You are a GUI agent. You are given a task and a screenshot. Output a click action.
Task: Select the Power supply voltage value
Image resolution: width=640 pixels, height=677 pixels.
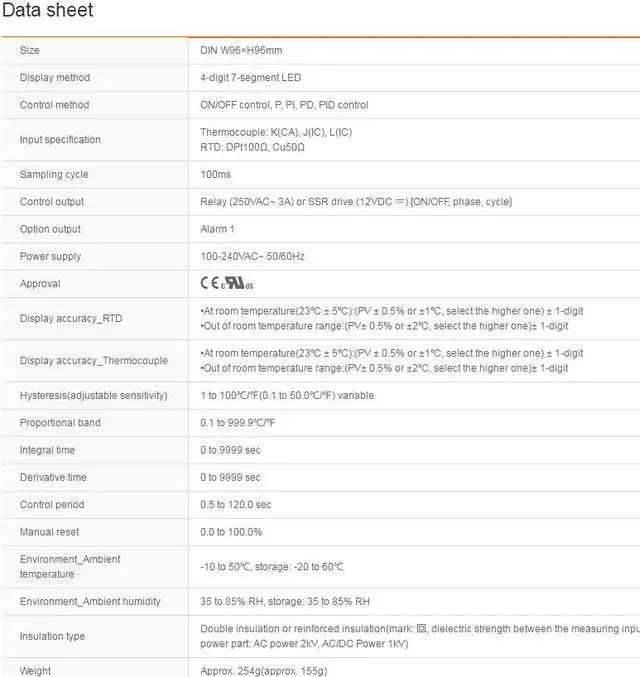(252, 257)
